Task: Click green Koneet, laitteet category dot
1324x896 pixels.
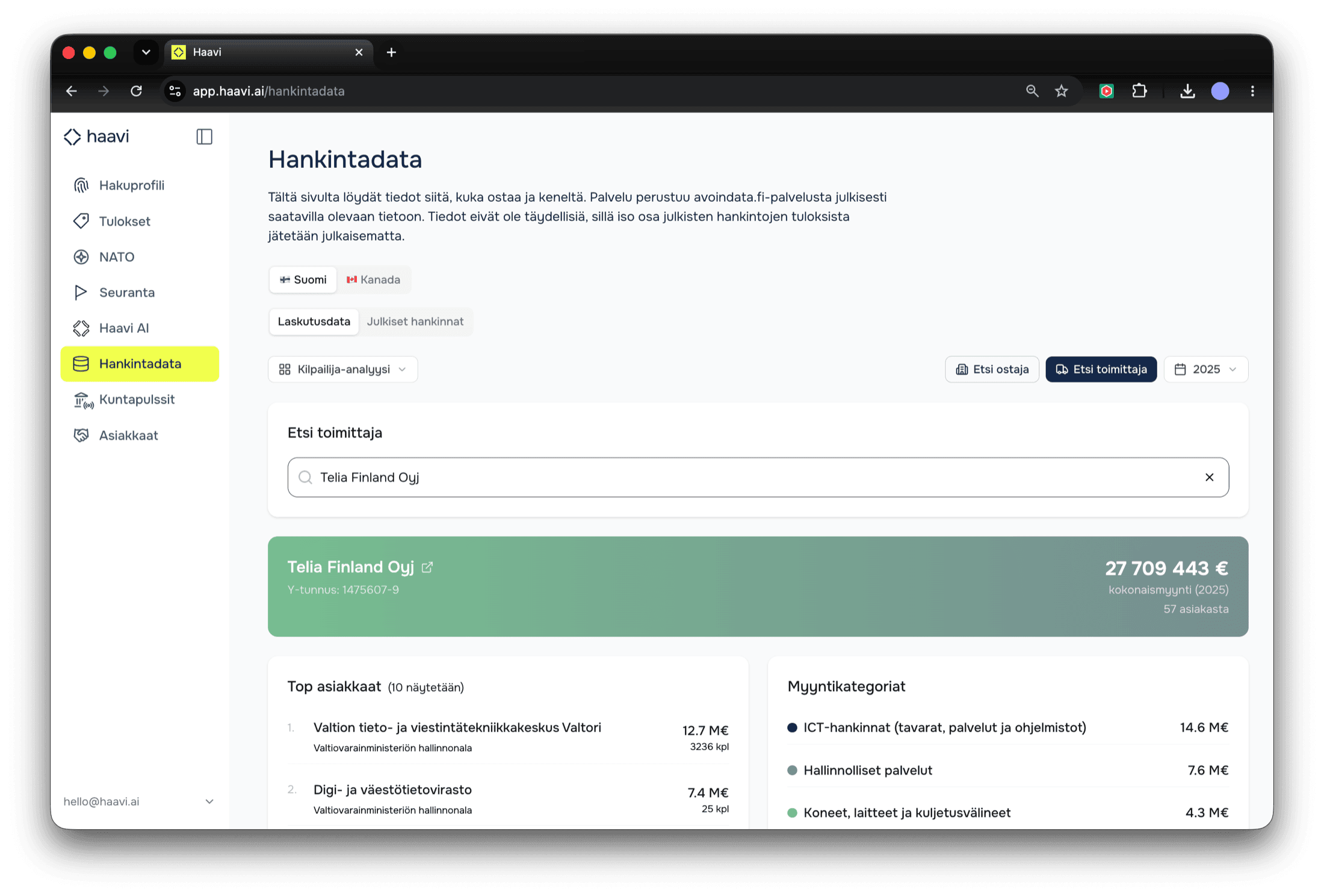Action: (x=792, y=813)
